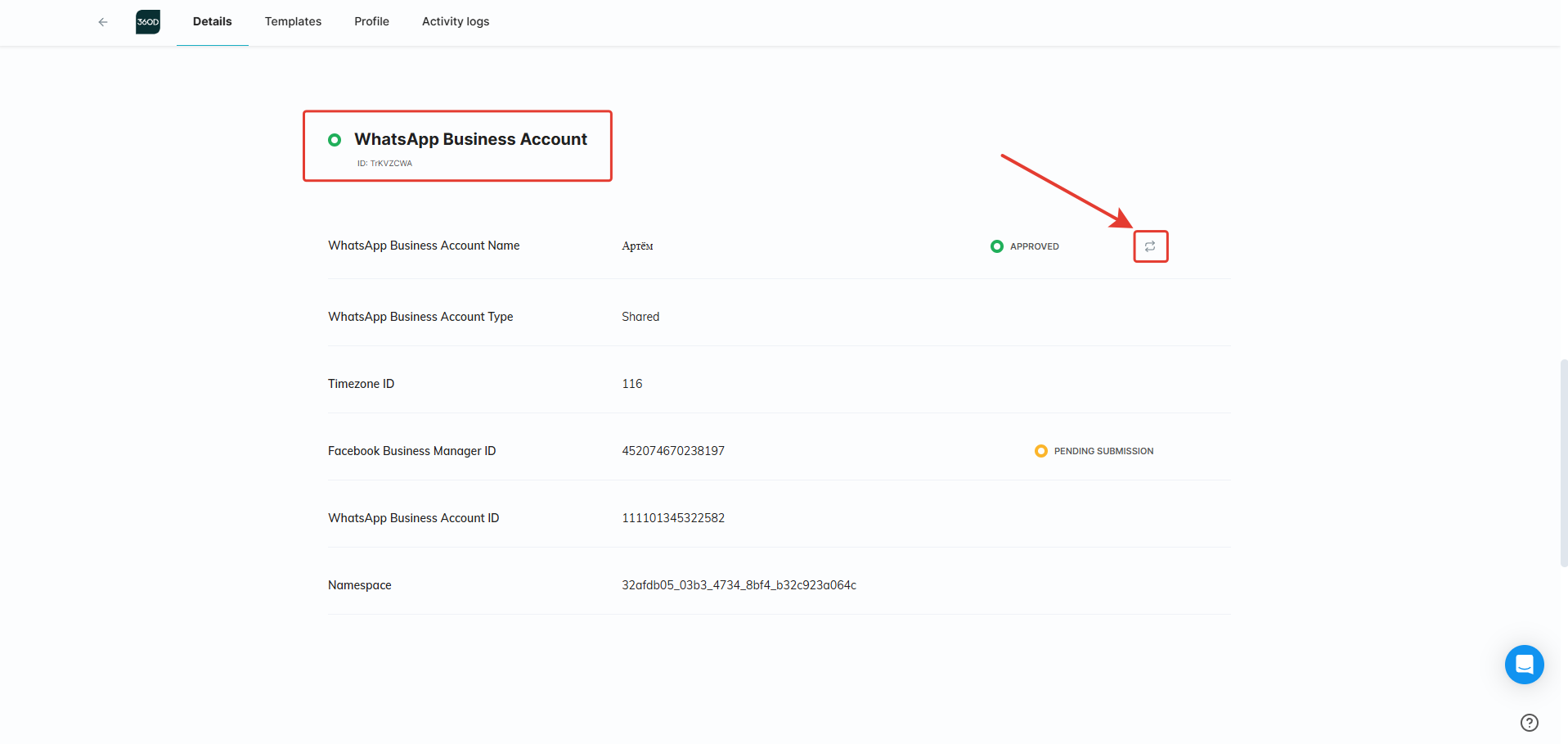The width and height of the screenshot is (1568, 744).
Task: Click the APPROVED status label
Action: point(1035,246)
